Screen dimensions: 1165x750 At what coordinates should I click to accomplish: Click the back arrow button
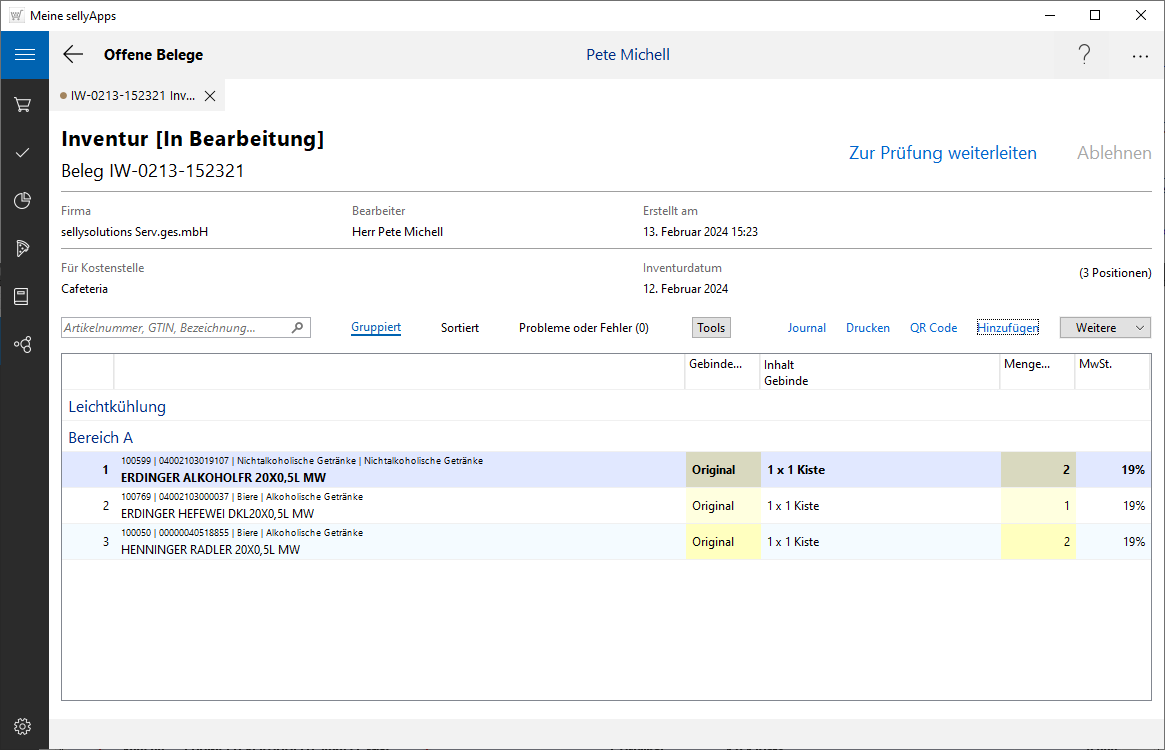[73, 55]
